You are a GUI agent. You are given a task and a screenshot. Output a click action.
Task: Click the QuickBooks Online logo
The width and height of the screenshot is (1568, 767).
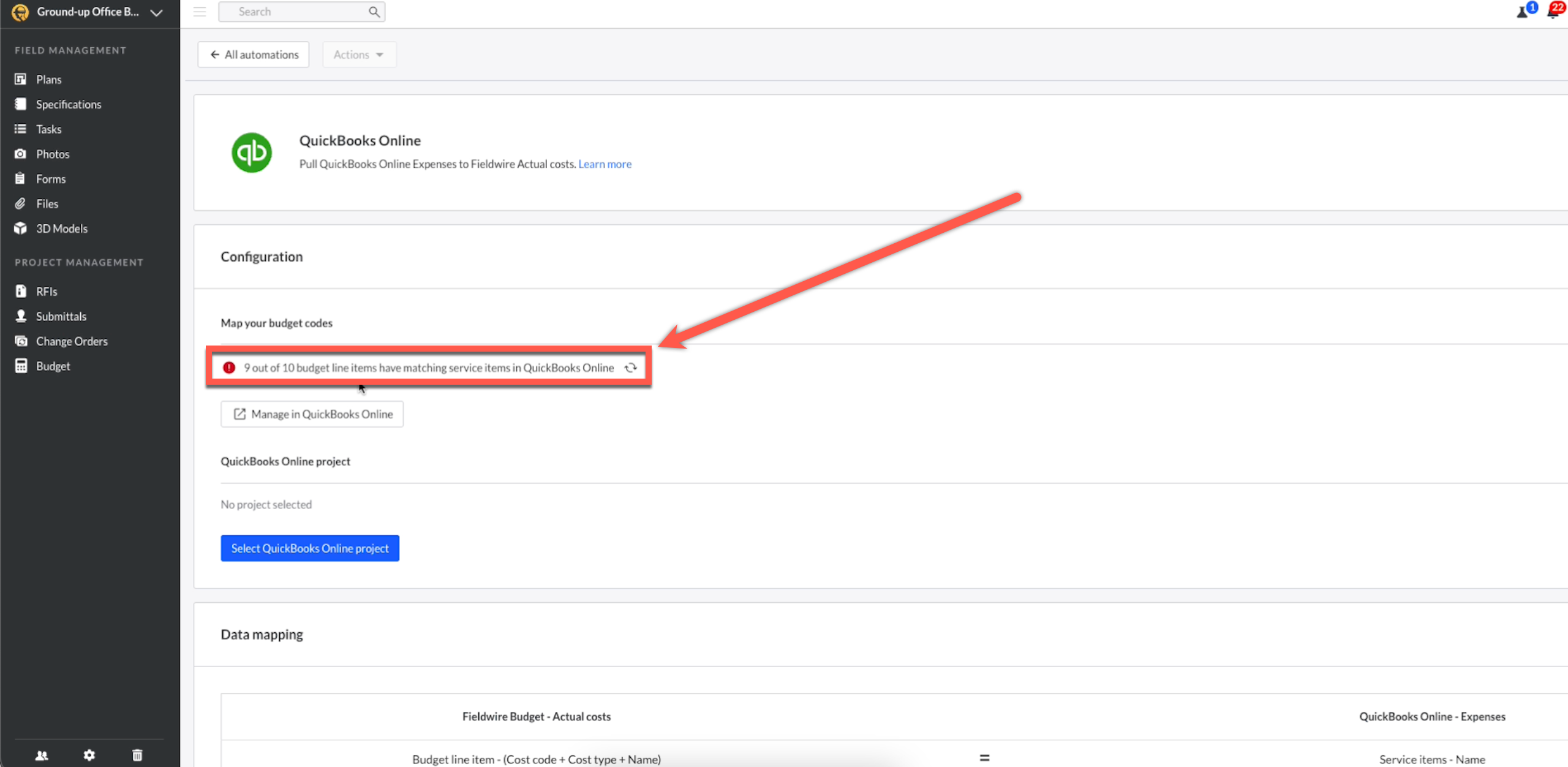[x=252, y=153]
